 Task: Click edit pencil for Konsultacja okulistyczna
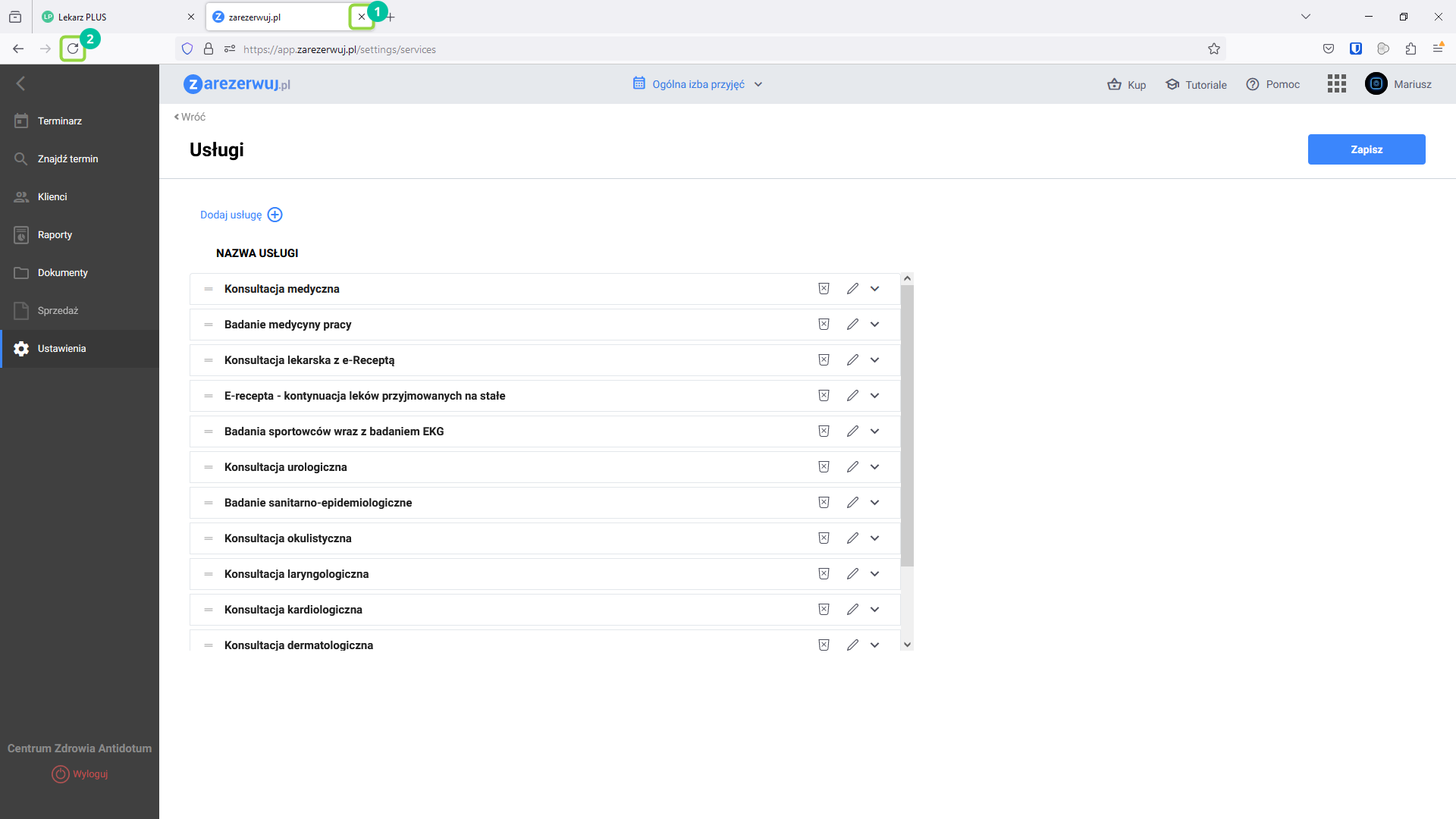[852, 538]
